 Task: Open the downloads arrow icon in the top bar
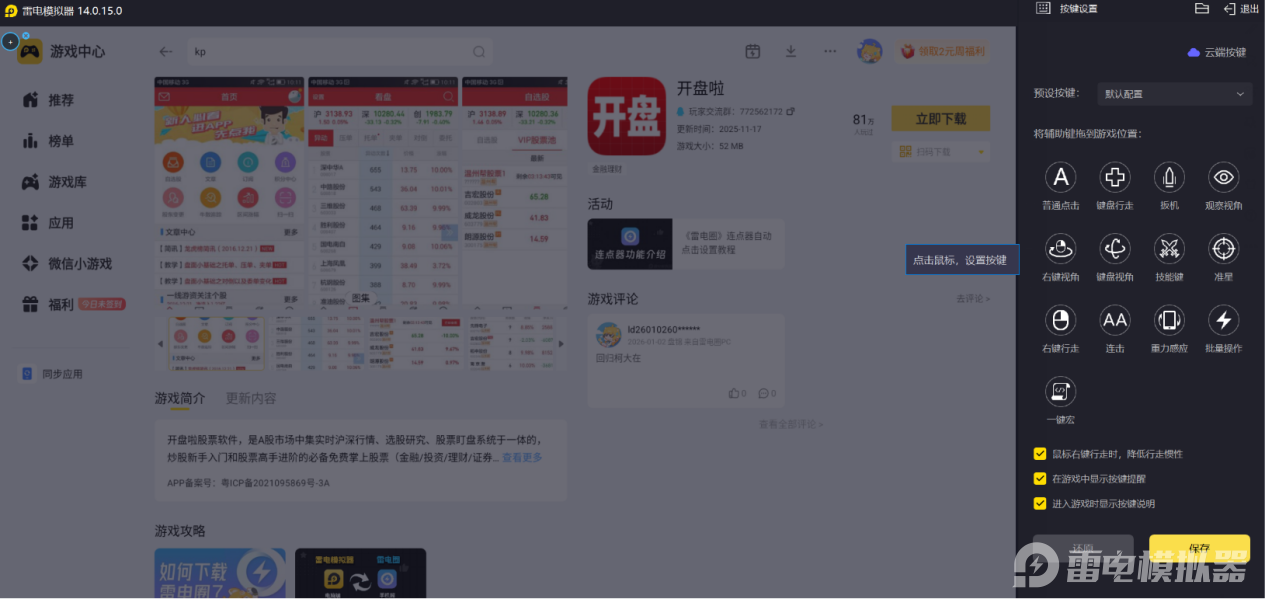(x=790, y=51)
